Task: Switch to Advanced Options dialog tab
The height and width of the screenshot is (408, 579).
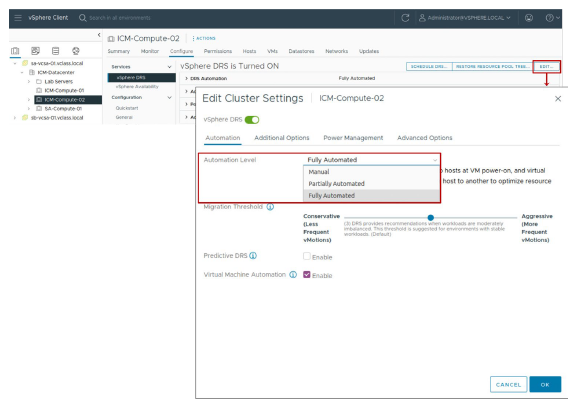Action: coord(425,138)
